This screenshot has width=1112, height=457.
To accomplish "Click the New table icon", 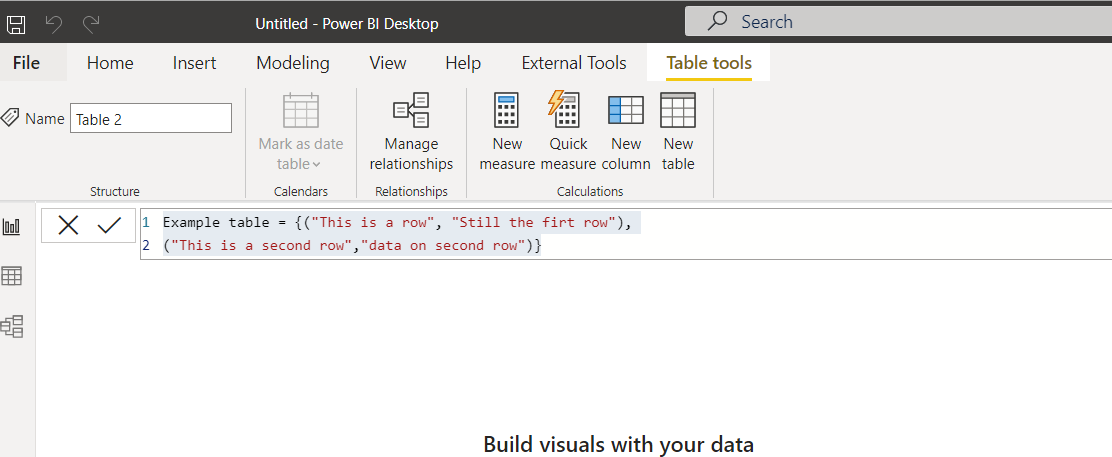I will (678, 110).
